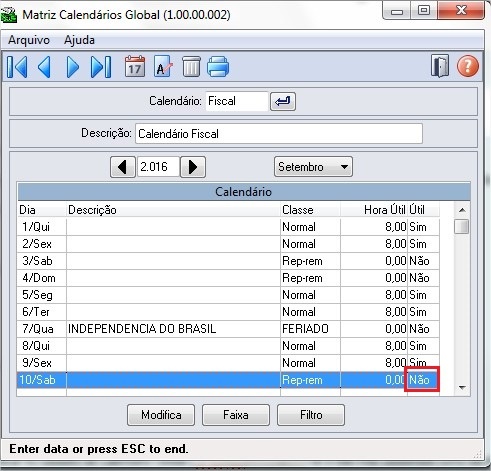Click the calendar list scrollbar thumb
This screenshot has height=471, width=491.
(x=462, y=226)
